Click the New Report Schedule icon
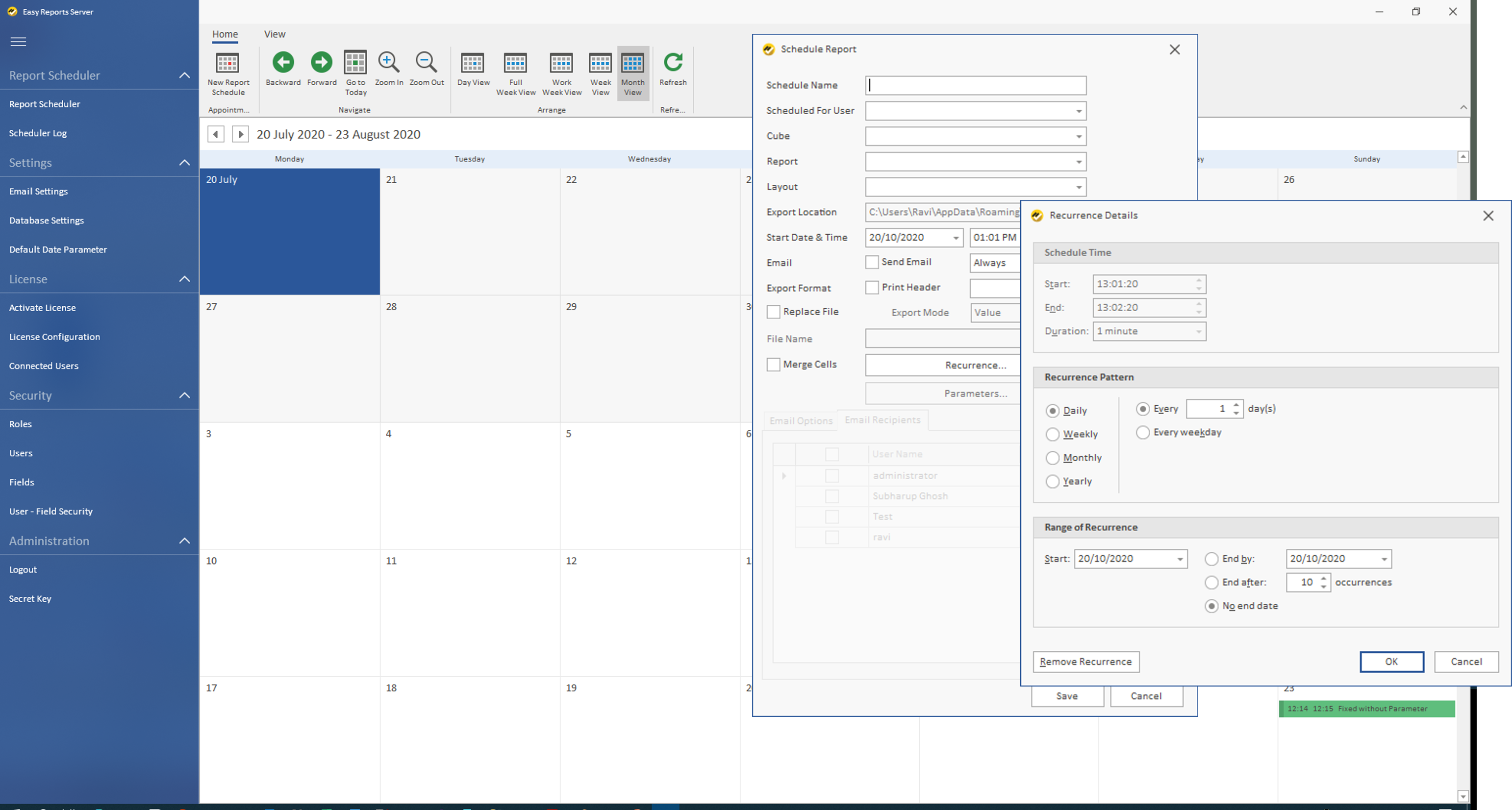This screenshot has height=810, width=1512. pos(228,64)
